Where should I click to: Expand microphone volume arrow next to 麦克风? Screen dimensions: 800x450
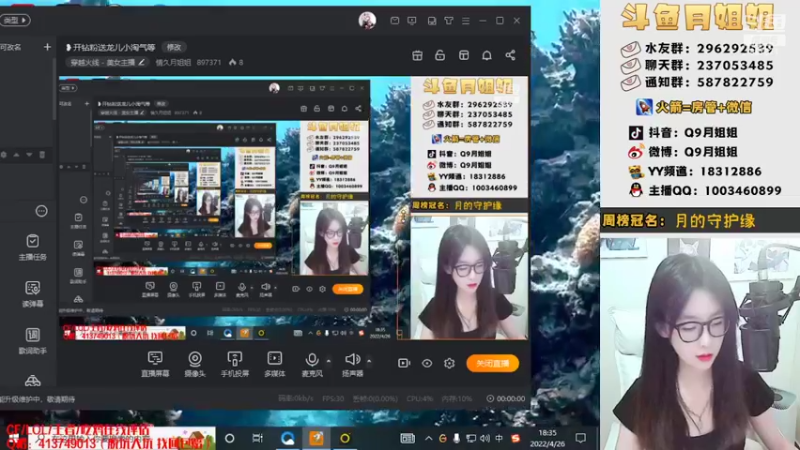tap(329, 361)
